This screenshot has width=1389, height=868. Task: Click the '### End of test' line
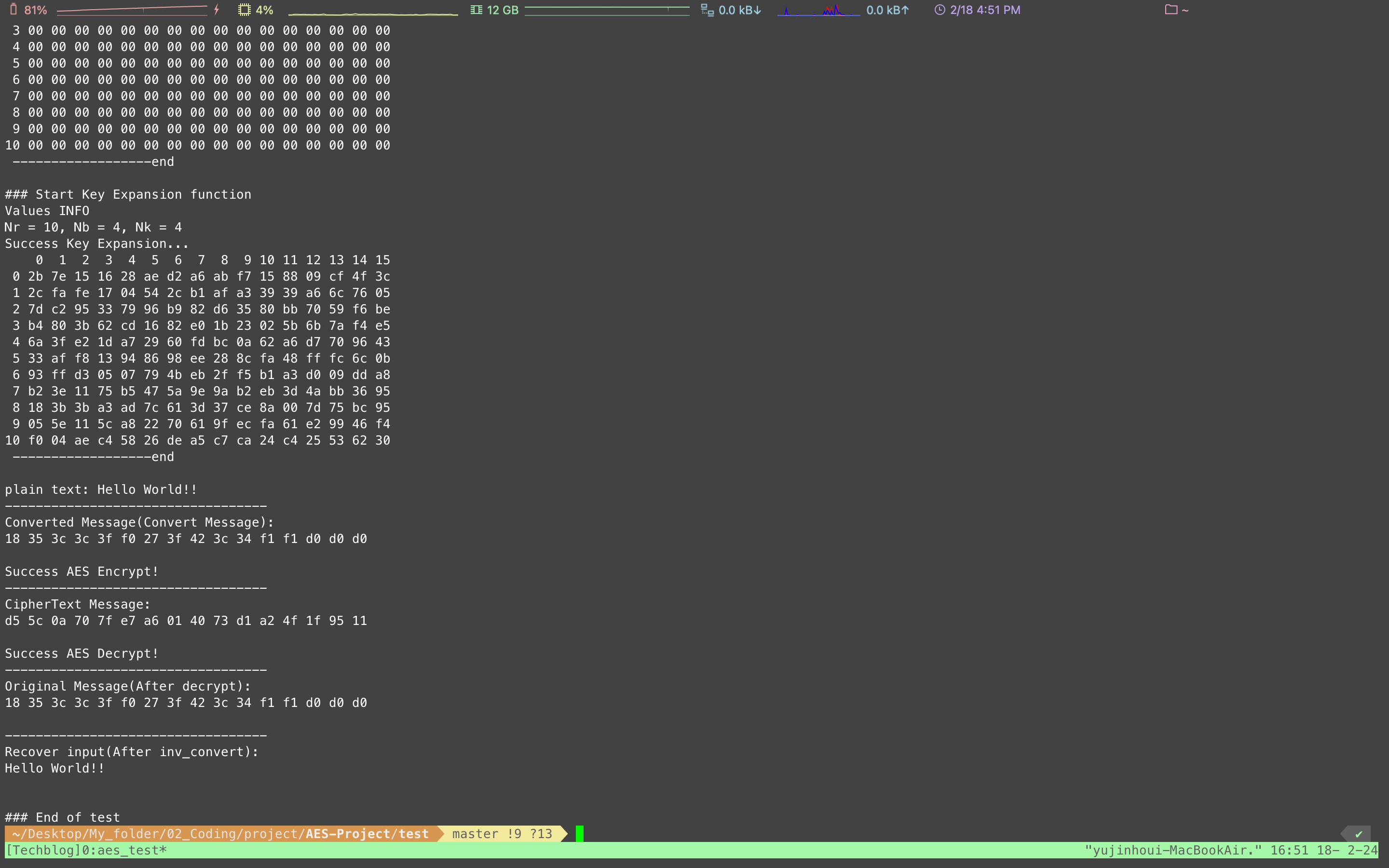(x=63, y=817)
